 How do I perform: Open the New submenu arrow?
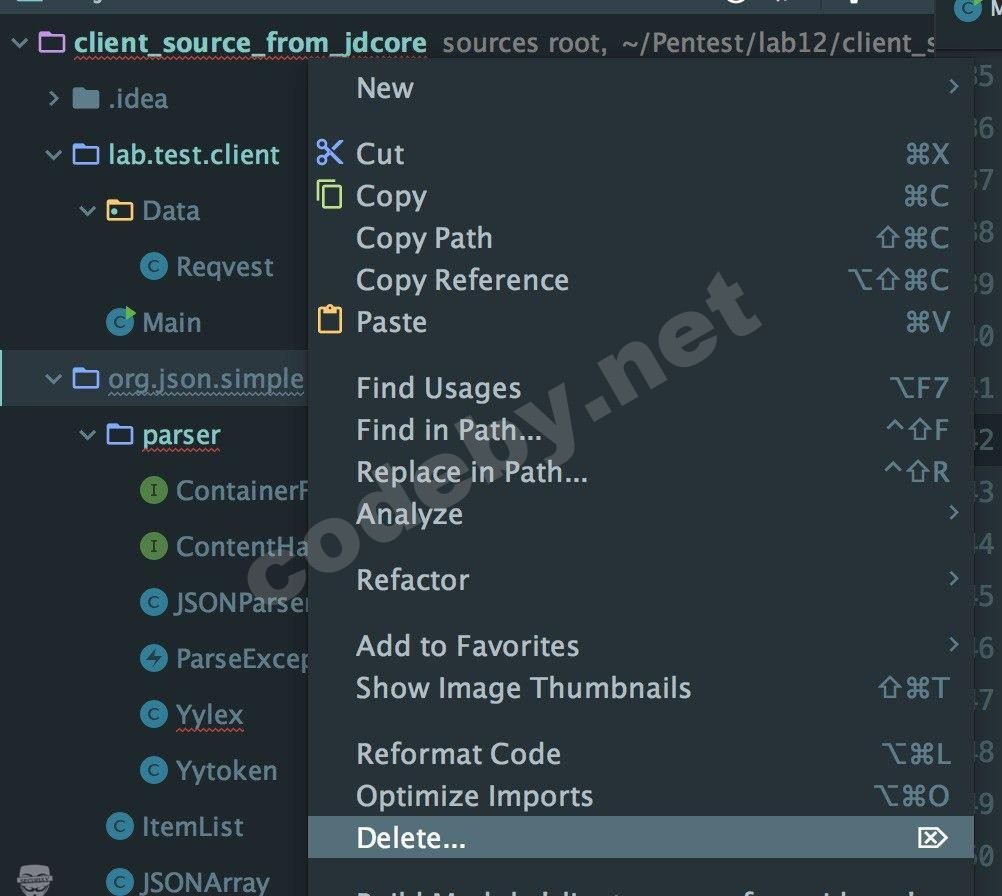tap(953, 87)
